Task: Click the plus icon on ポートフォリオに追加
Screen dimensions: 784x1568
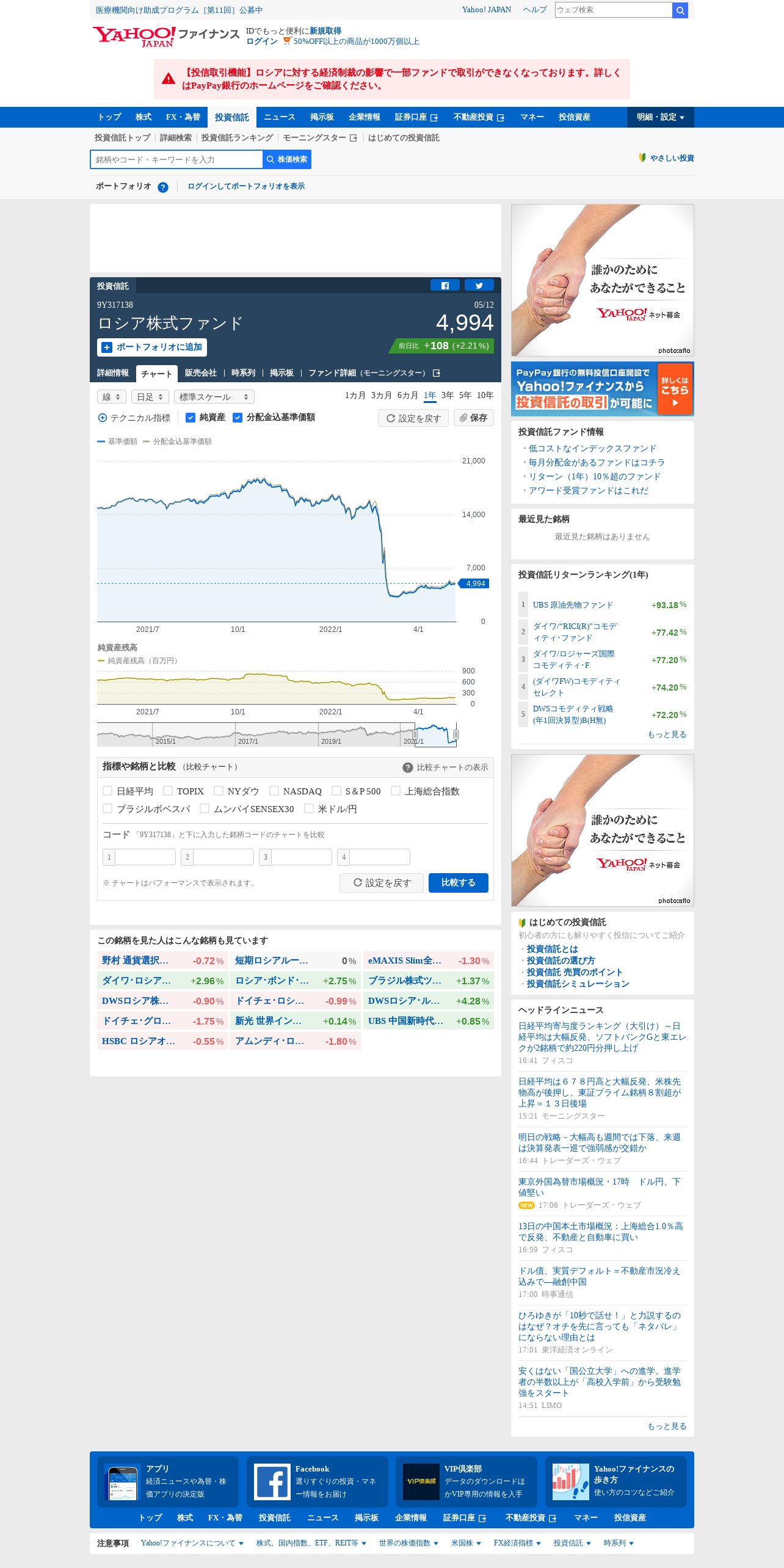Action: pyautogui.click(x=107, y=347)
